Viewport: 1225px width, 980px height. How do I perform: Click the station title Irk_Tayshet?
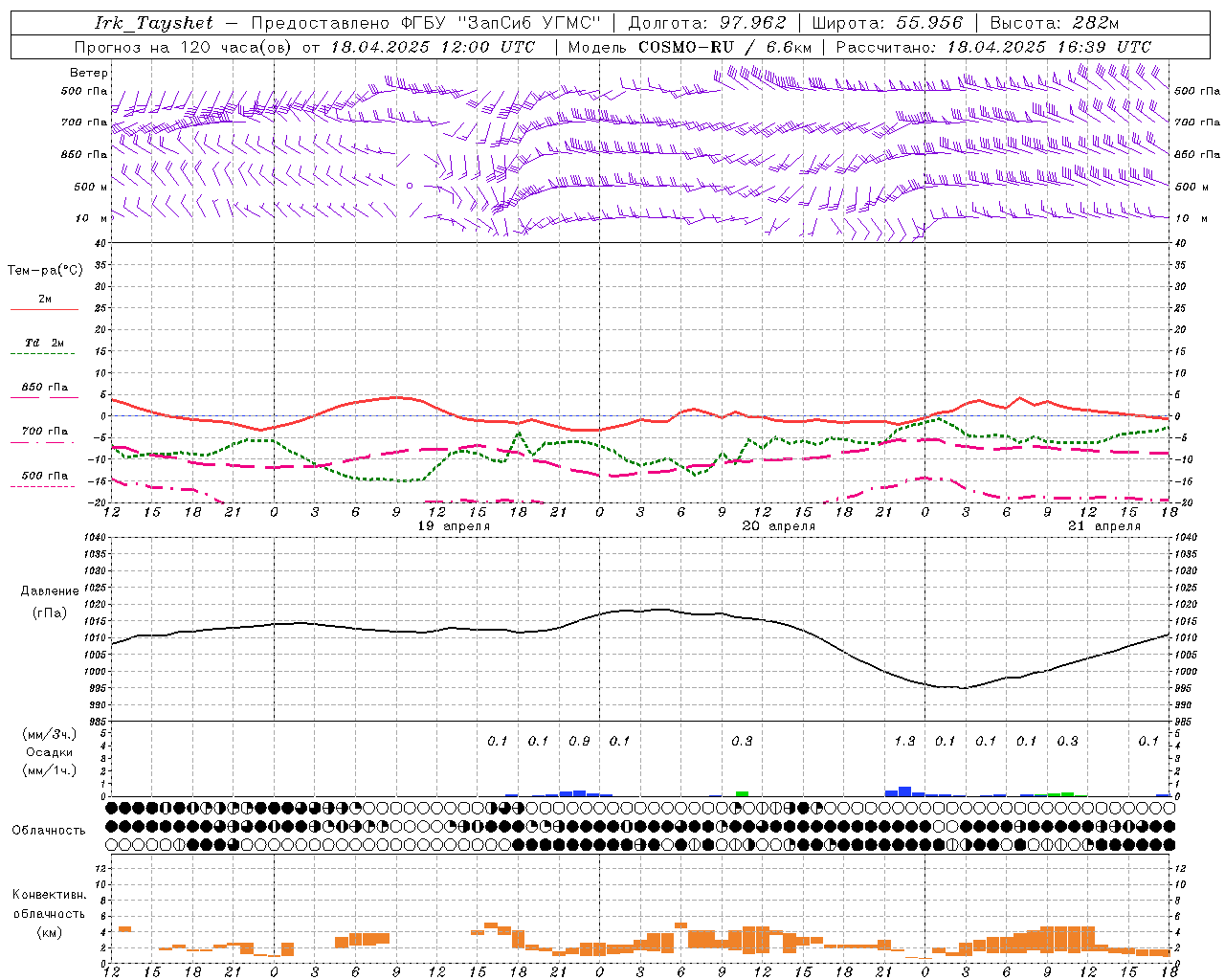(154, 23)
